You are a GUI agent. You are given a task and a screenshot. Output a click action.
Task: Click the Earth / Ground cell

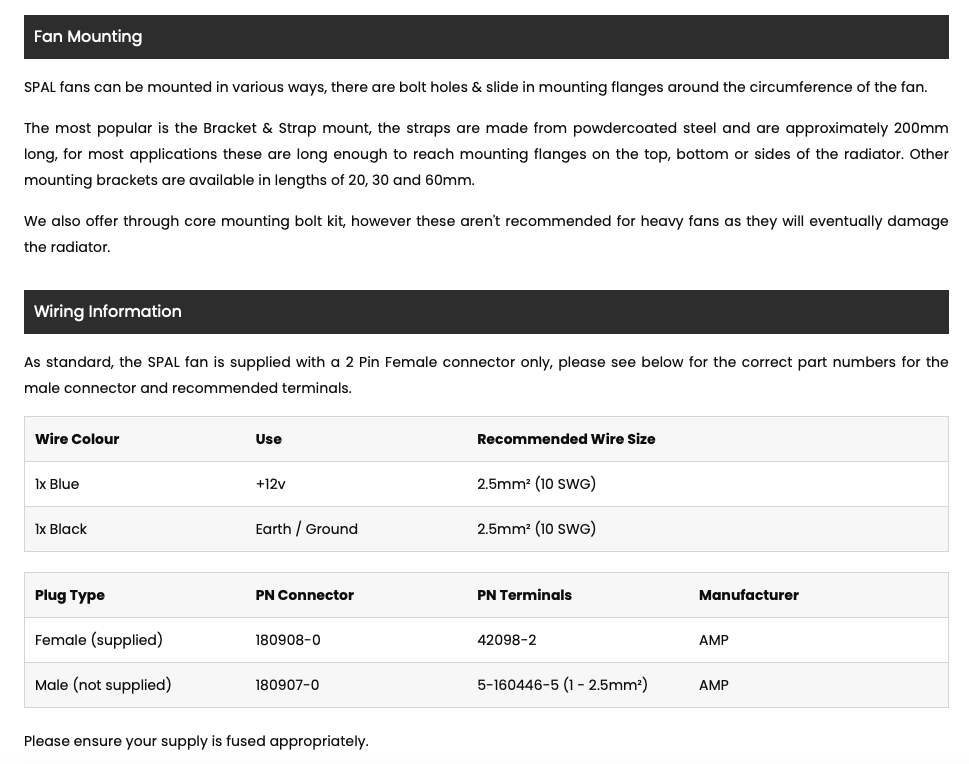click(x=307, y=529)
